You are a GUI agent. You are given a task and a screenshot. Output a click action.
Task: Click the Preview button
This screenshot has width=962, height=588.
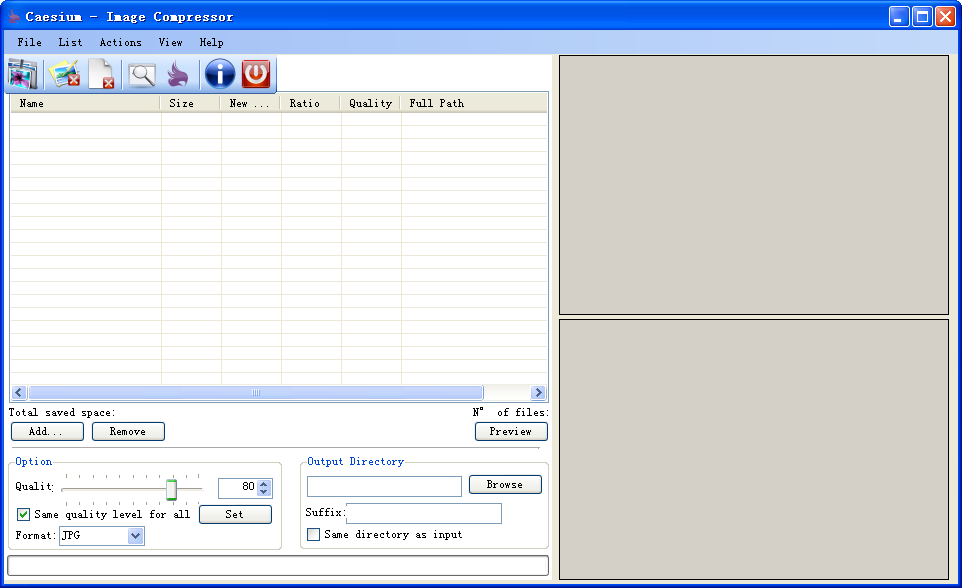[511, 431]
